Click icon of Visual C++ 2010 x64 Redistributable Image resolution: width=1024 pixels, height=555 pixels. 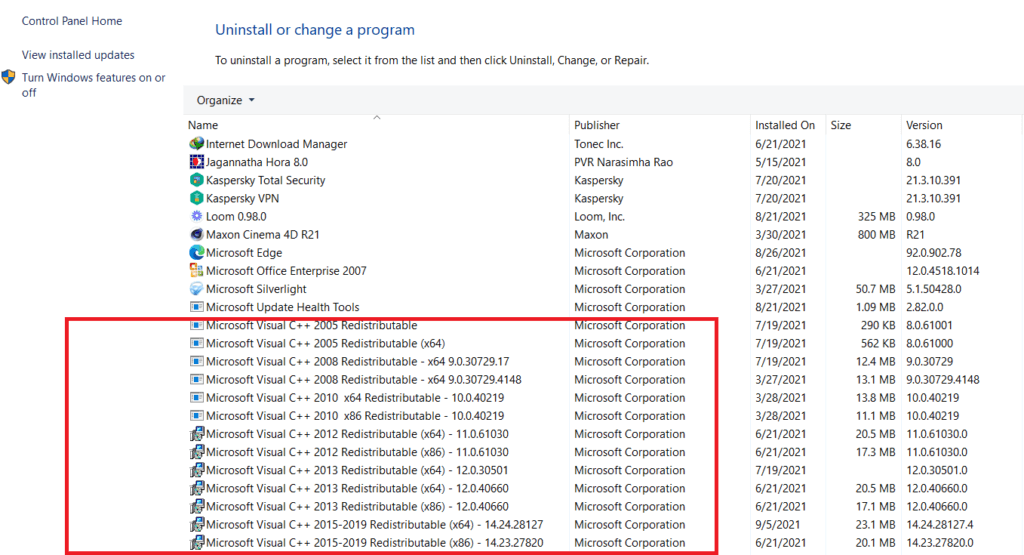pyautogui.click(x=197, y=398)
